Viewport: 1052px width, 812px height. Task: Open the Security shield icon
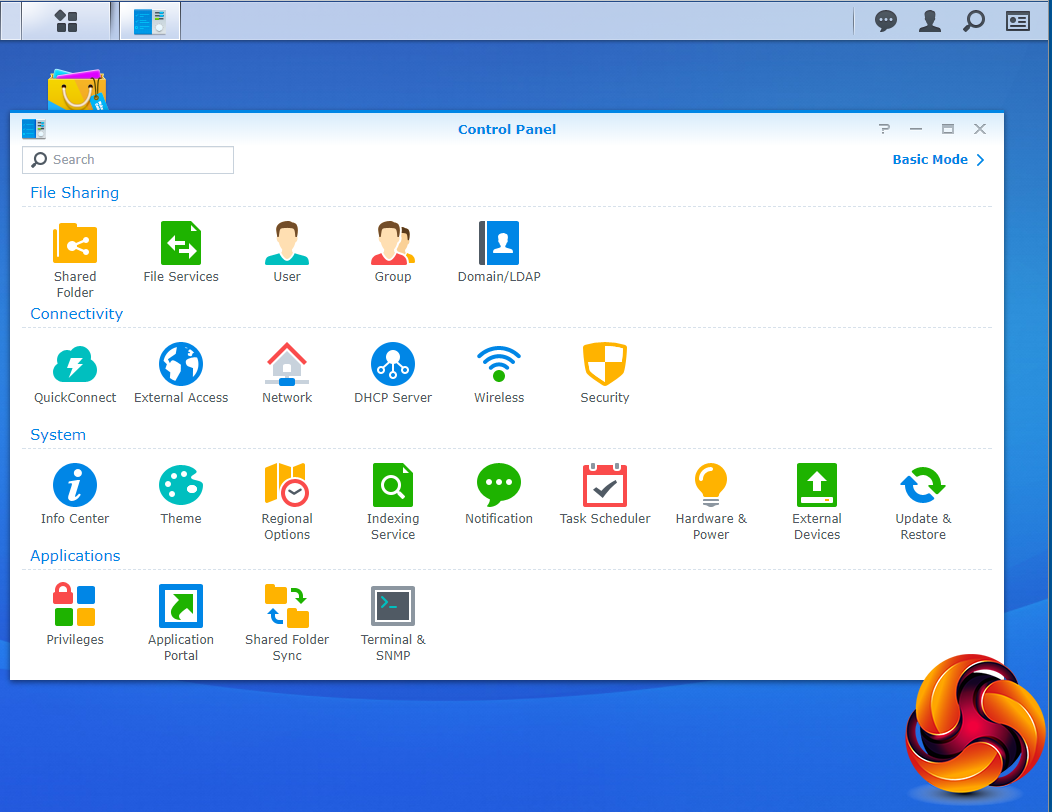604,364
